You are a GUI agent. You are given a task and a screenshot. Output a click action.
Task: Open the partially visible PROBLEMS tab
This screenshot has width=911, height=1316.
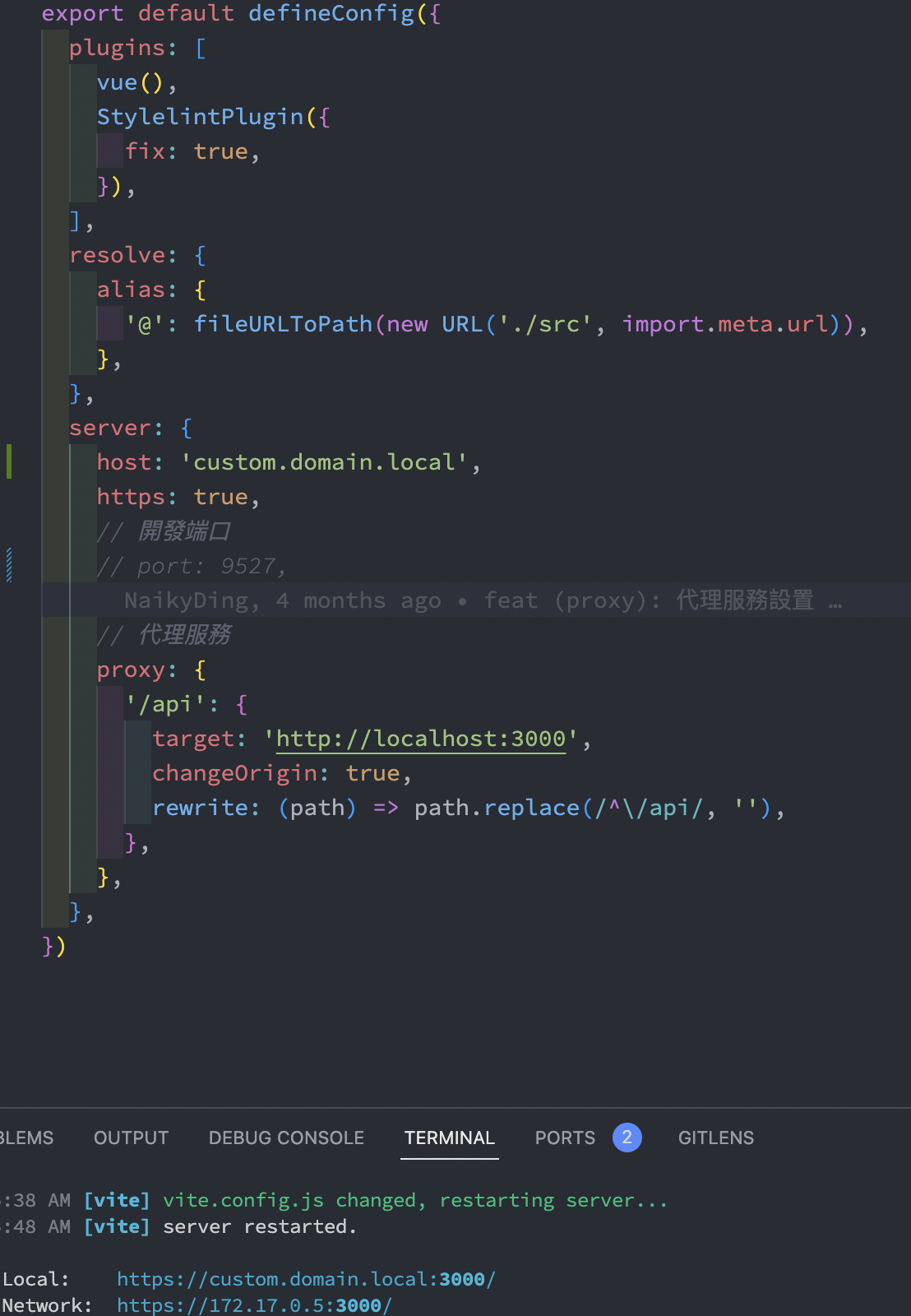(26, 1138)
